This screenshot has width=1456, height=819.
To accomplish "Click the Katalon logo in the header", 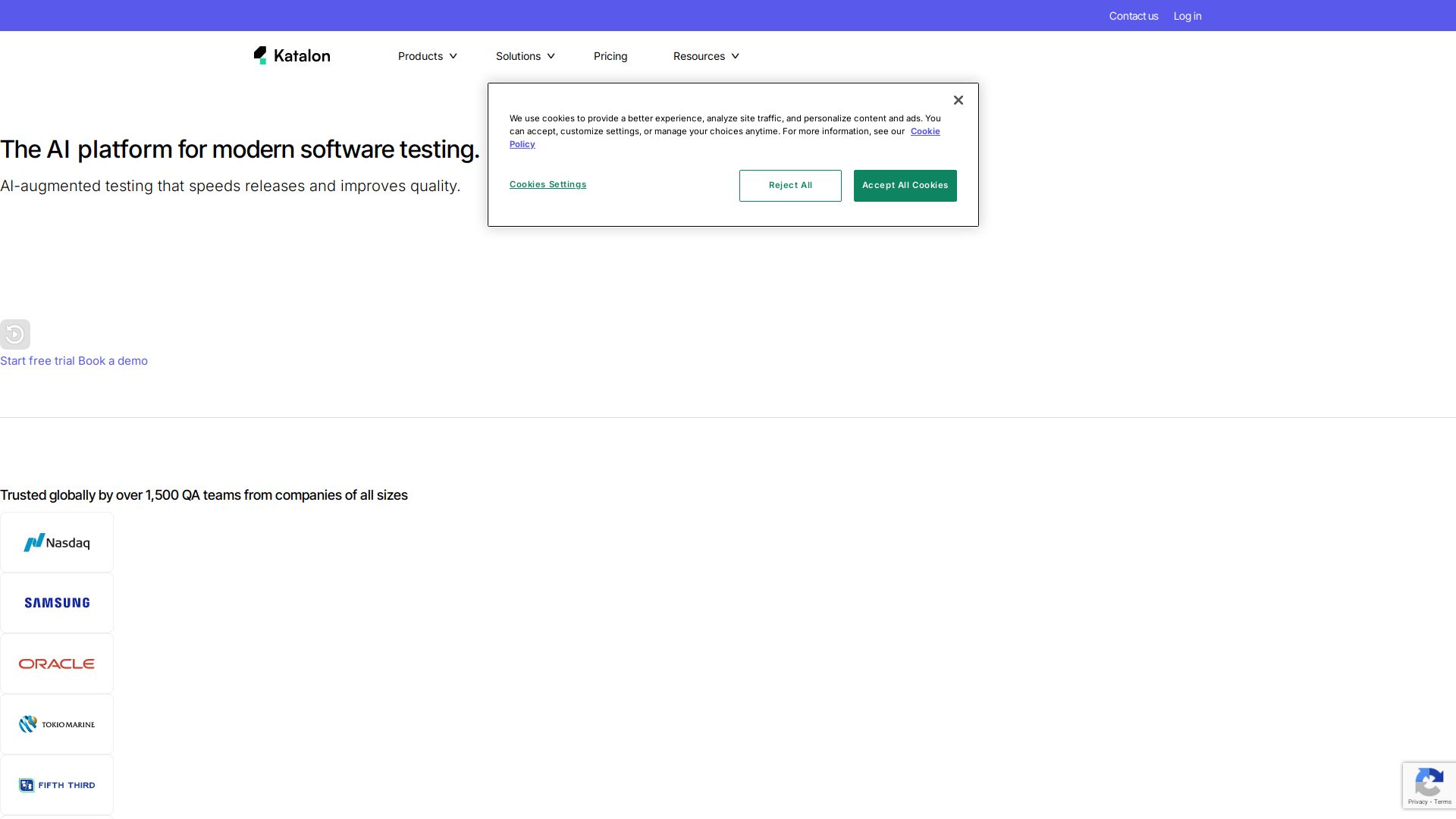I will pos(292,55).
